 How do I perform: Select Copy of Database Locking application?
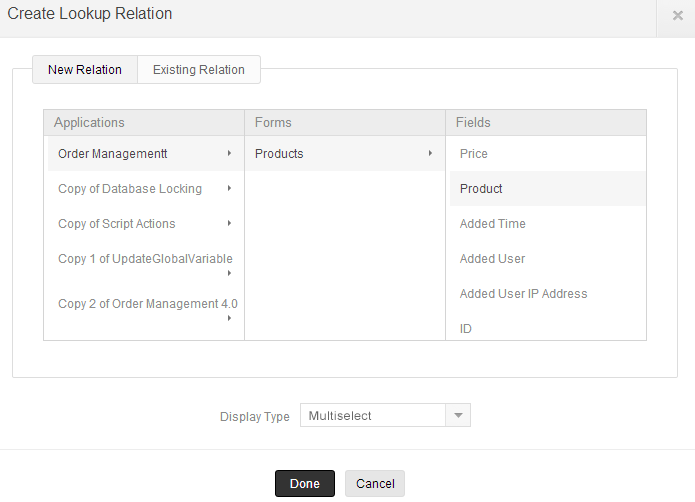pyautogui.click(x=130, y=189)
